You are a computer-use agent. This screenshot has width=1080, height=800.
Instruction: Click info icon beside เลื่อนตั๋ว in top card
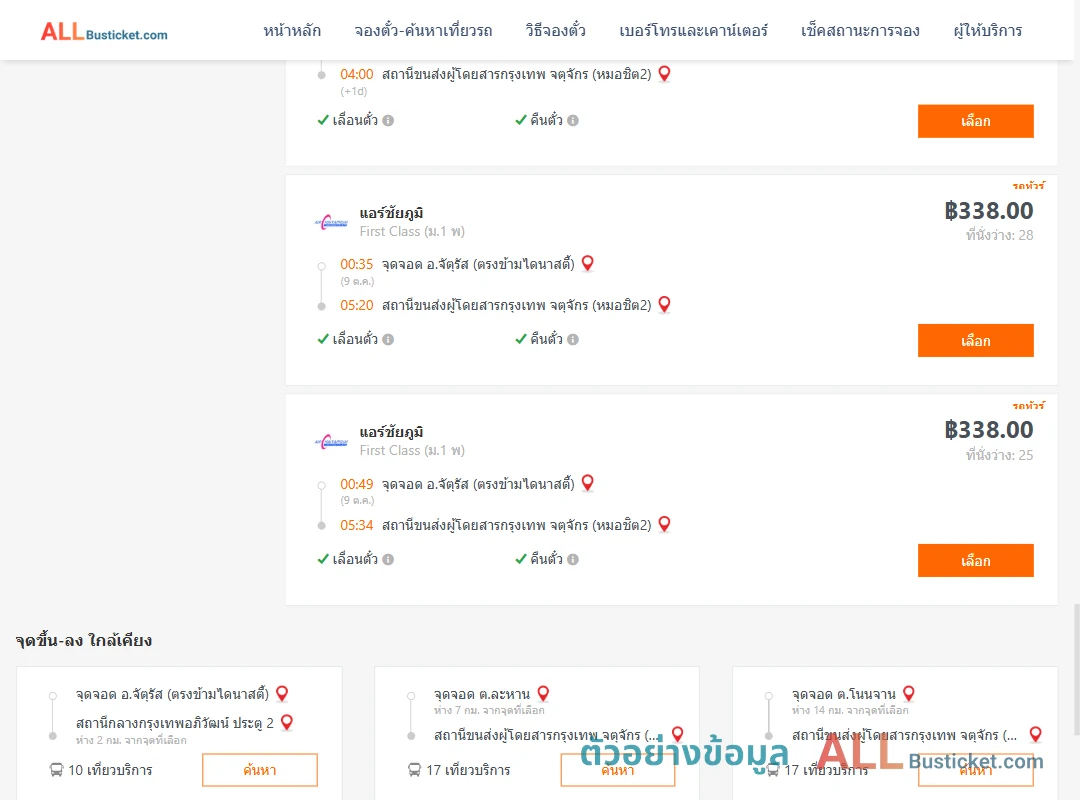click(388, 121)
